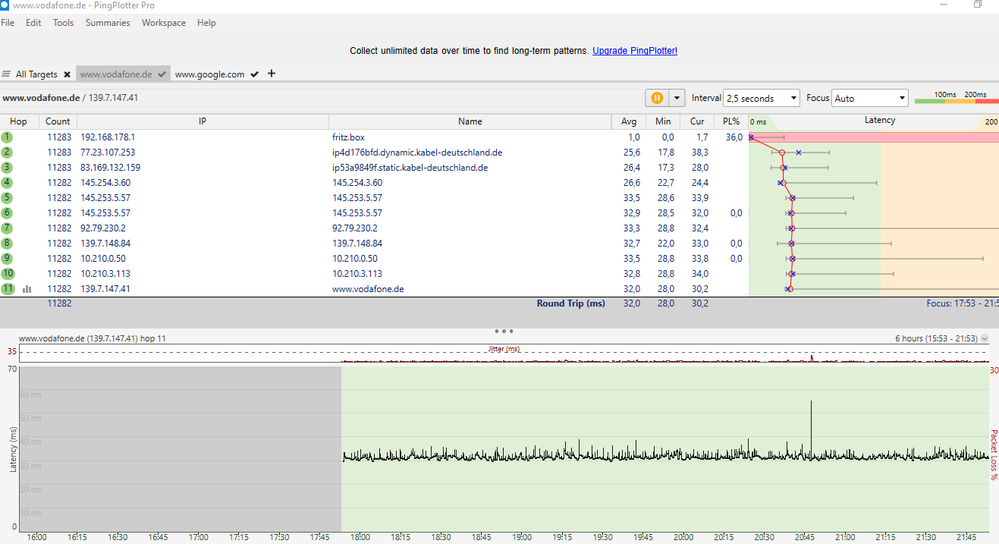
Task: Click the 18:00 timeline label
Action: pyautogui.click(x=360, y=537)
